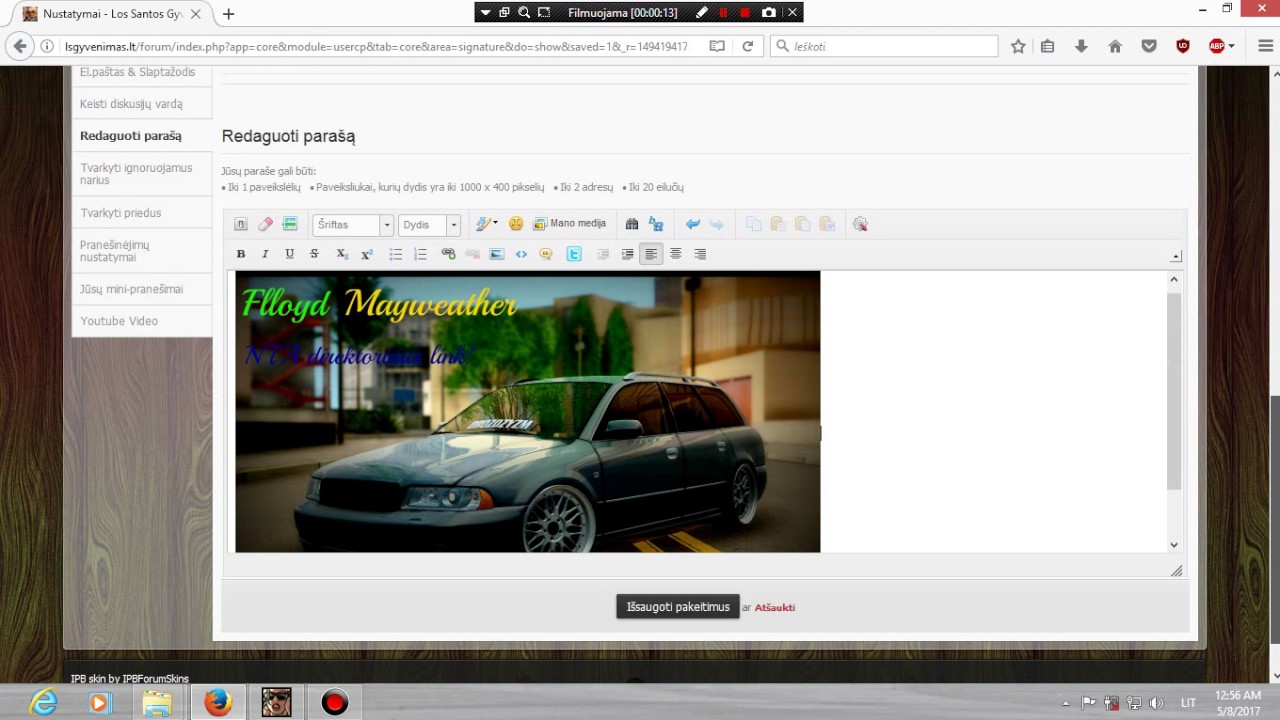Click the Twitter embed icon
The image size is (1280, 720).
point(574,254)
